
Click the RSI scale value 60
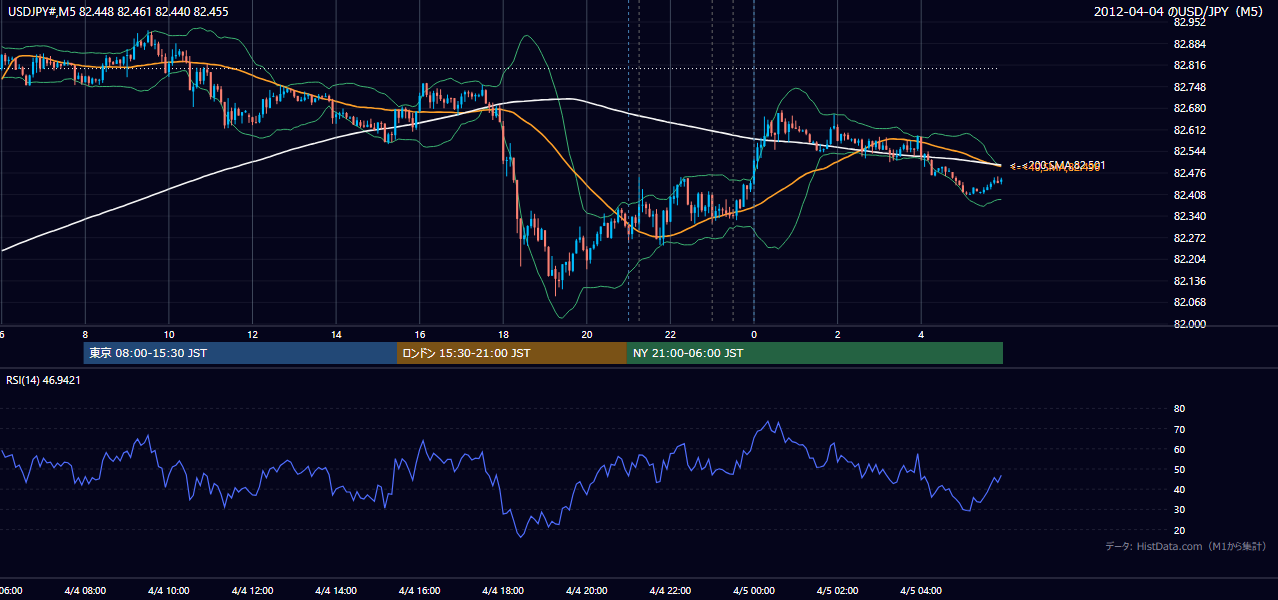coord(1179,449)
